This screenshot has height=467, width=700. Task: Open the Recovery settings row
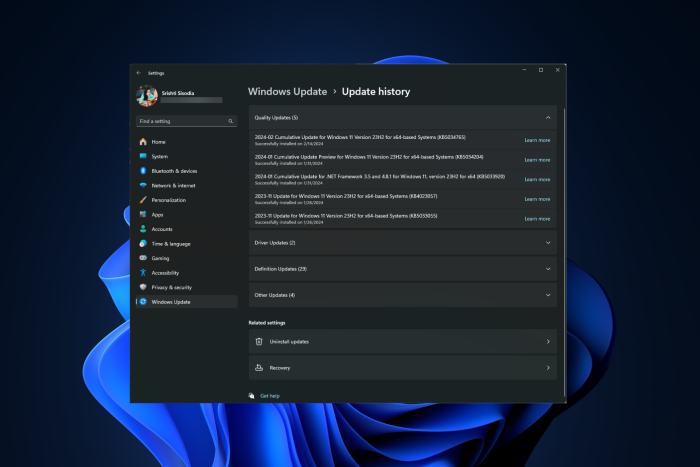[403, 368]
